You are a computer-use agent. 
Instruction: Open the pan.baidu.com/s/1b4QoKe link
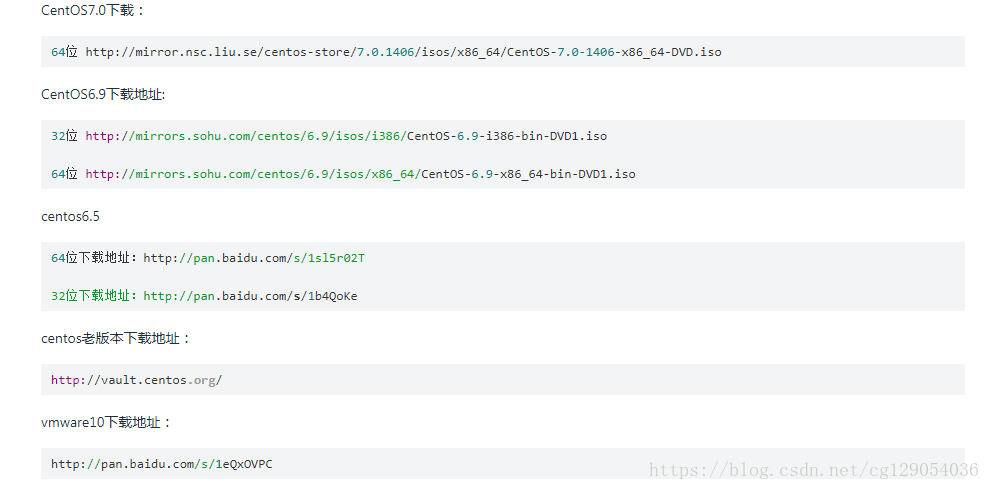click(x=250, y=296)
